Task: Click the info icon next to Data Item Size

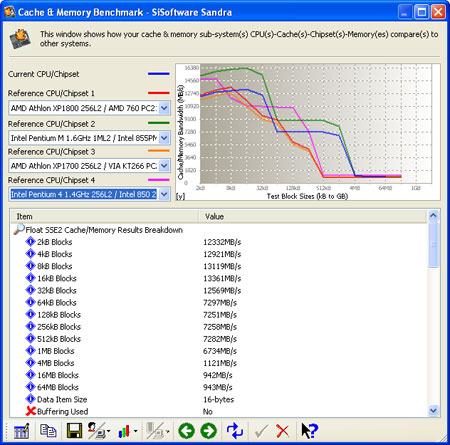Action: [x=30, y=399]
